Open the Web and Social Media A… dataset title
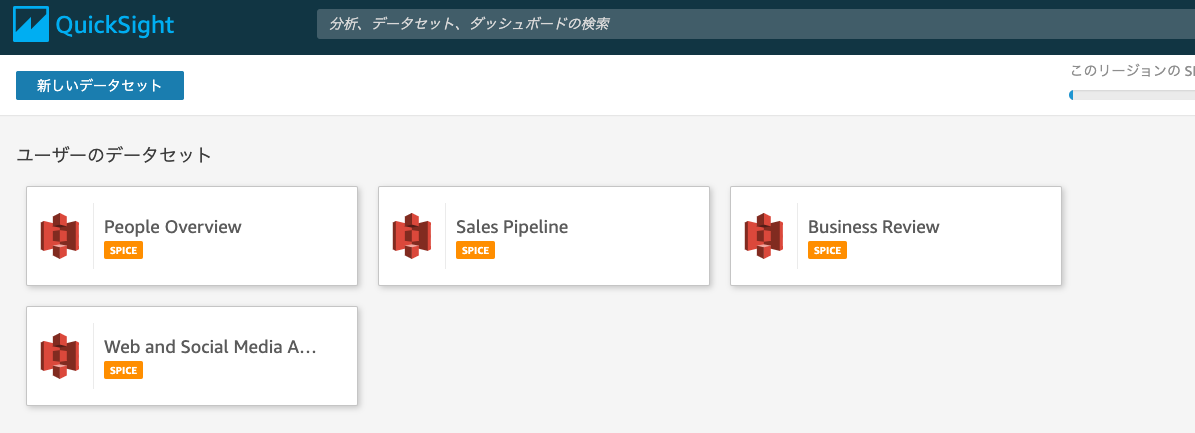The height and width of the screenshot is (433, 1195). click(x=210, y=346)
